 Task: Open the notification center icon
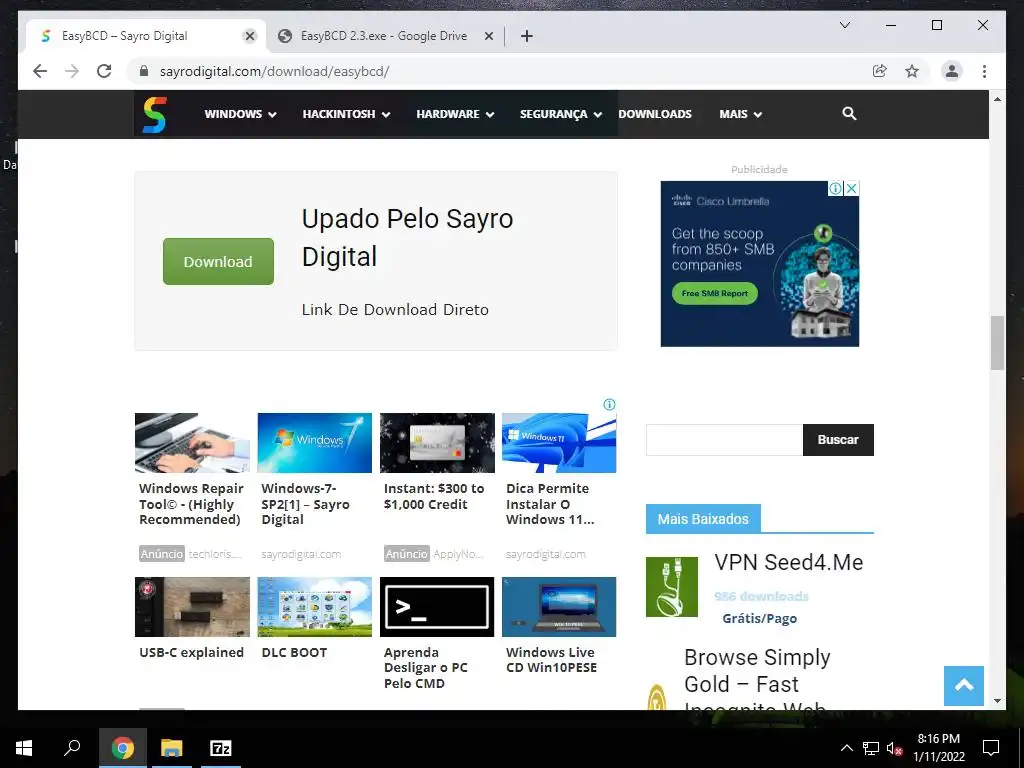click(991, 748)
